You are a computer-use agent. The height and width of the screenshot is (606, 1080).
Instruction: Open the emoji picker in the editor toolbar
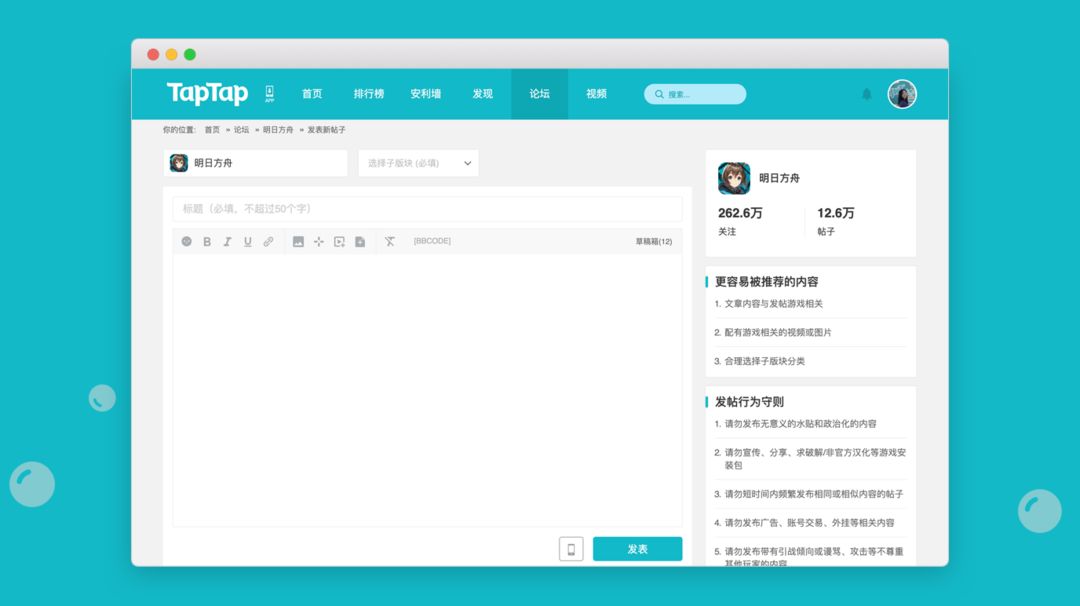tap(187, 241)
